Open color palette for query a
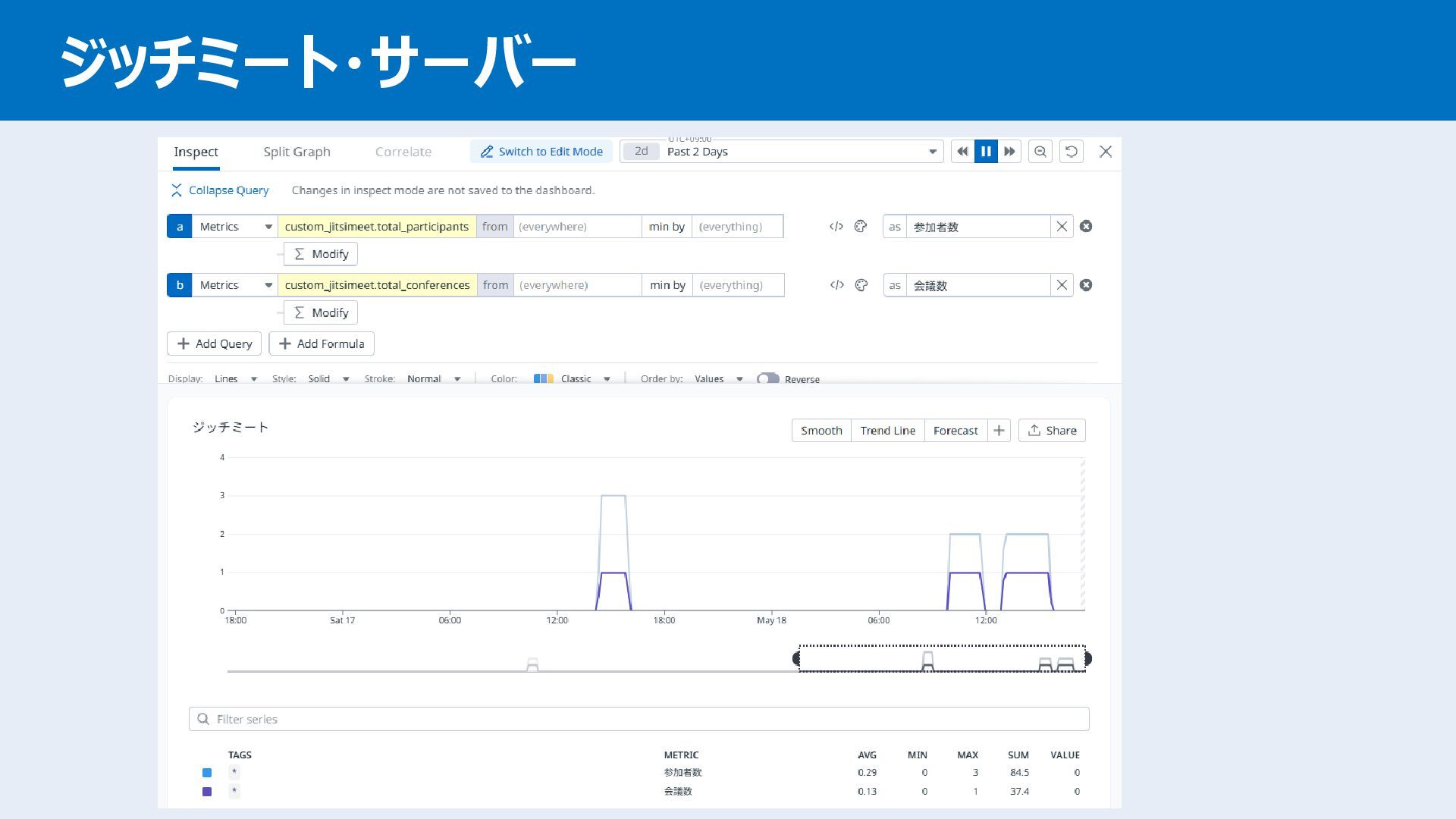This screenshot has width=1456, height=819. (x=861, y=227)
